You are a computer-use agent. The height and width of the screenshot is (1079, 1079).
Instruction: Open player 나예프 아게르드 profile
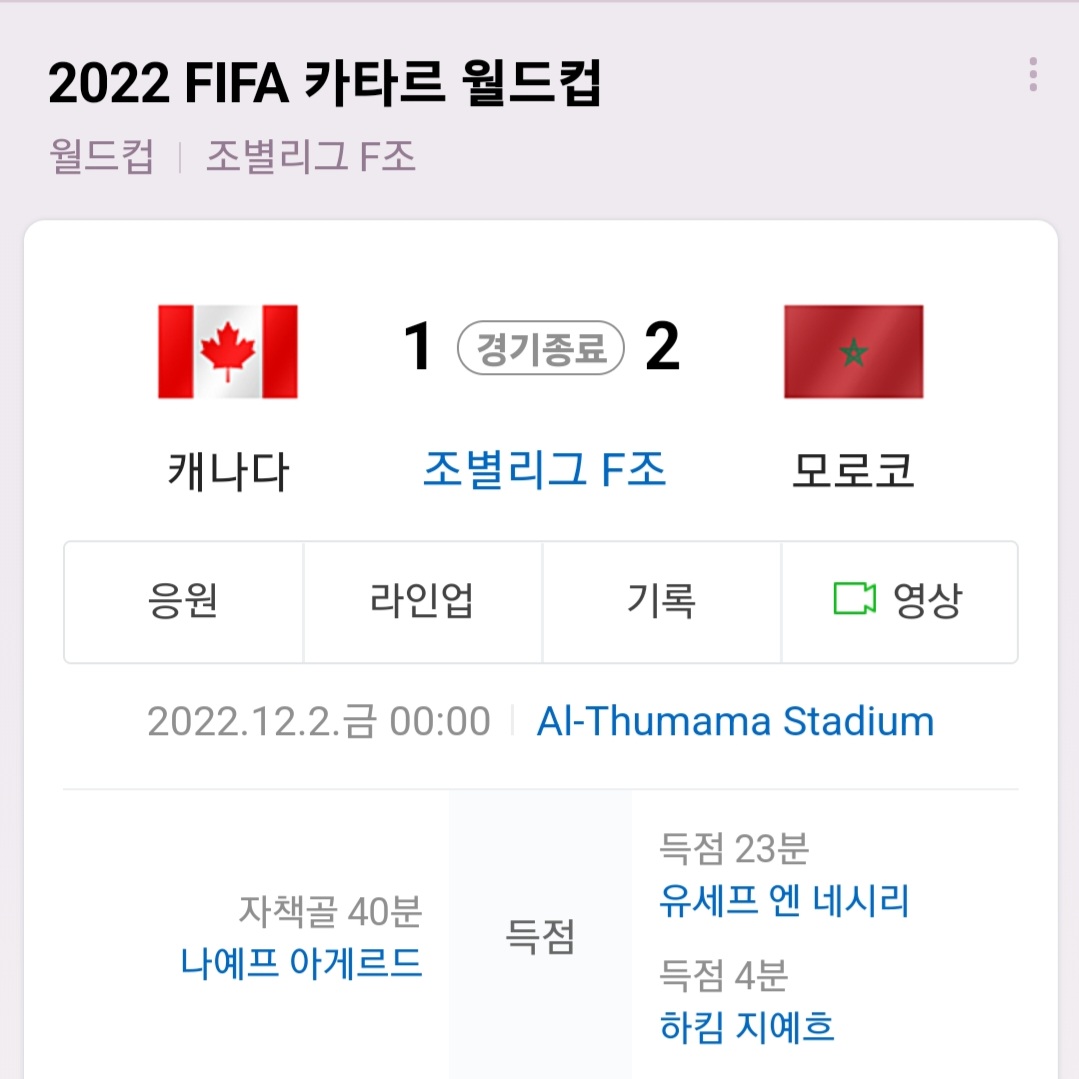tap(301, 963)
